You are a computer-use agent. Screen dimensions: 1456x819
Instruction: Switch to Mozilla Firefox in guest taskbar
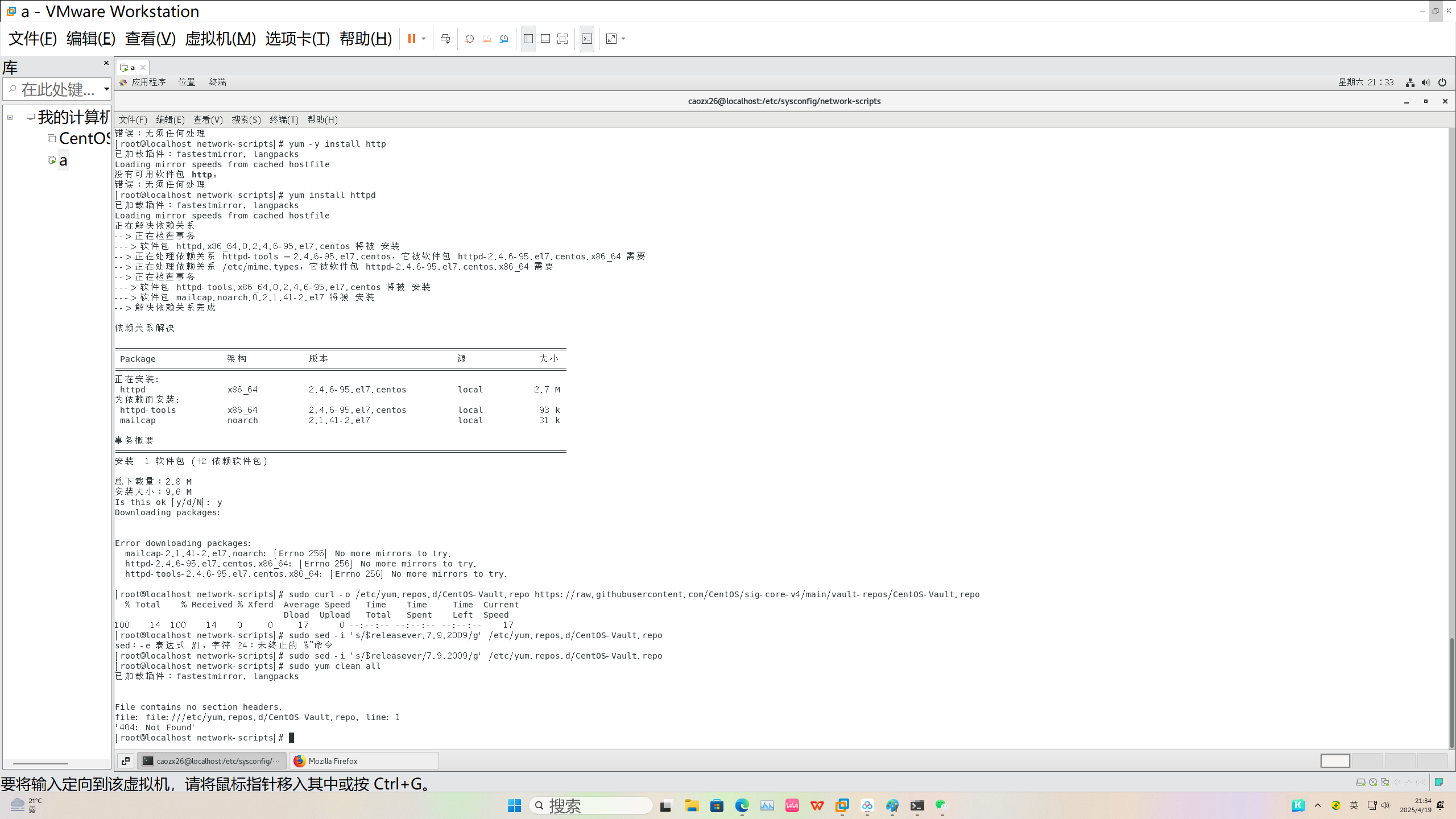click(x=364, y=761)
